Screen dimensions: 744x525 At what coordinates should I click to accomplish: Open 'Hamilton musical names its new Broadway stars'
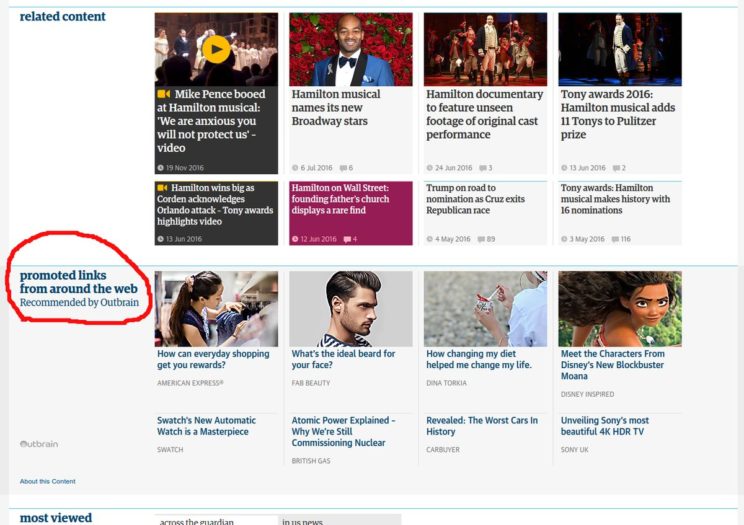[x=336, y=108]
